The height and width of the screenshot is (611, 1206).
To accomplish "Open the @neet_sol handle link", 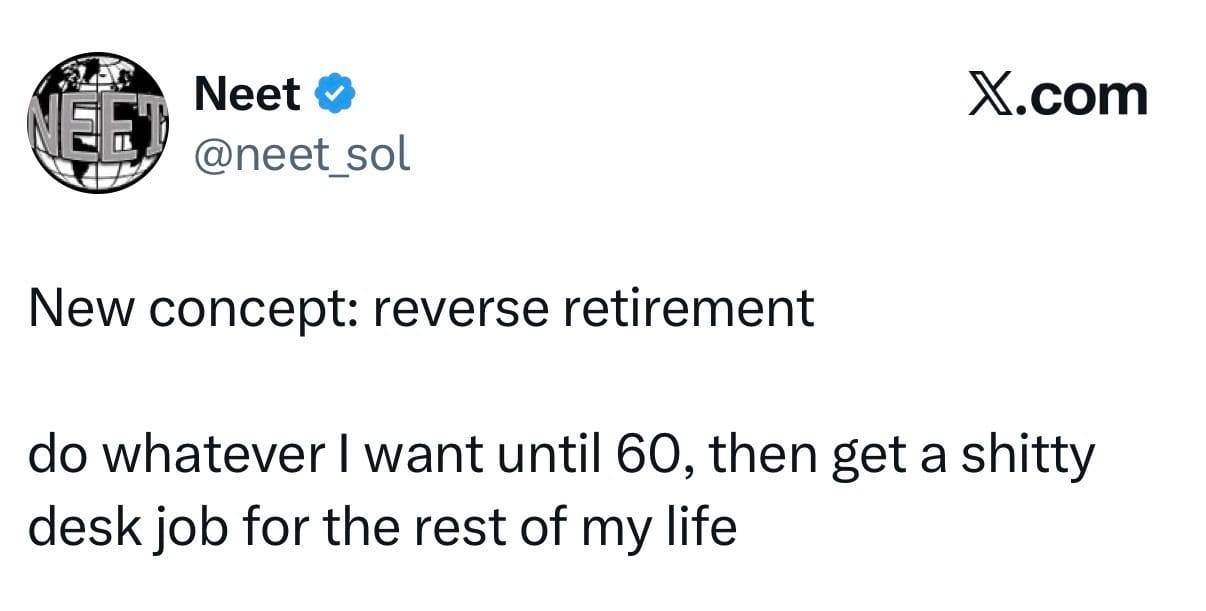I will 301,153.
